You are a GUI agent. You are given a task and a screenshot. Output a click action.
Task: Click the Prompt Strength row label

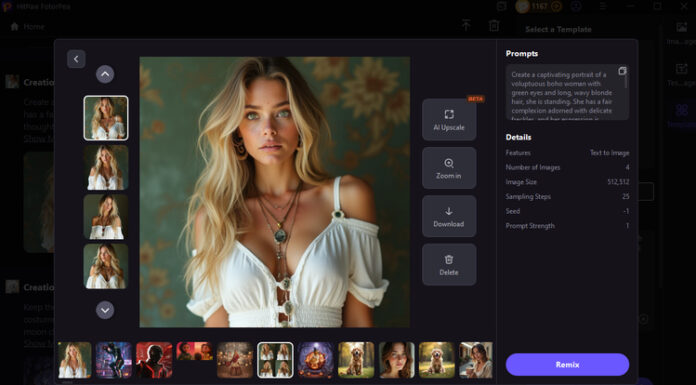530,226
